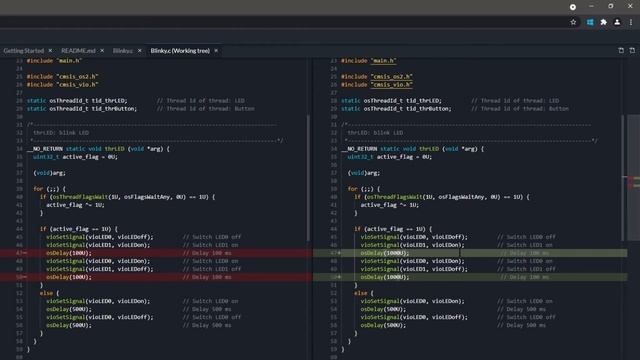Click line 56 osDelay(500U) in right pane

(x=383, y=325)
